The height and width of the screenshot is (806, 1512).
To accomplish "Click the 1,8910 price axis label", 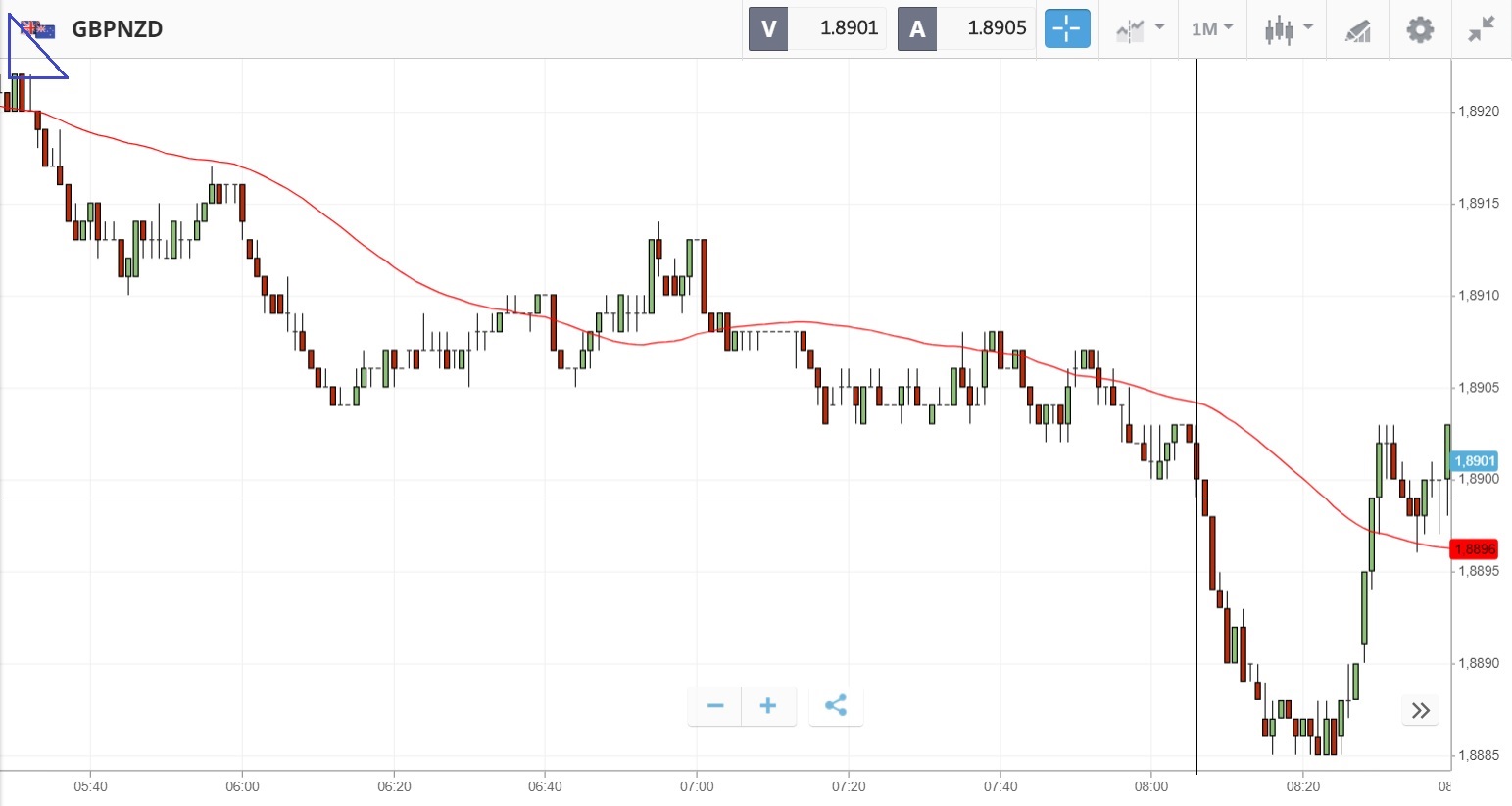I will tap(1479, 296).
